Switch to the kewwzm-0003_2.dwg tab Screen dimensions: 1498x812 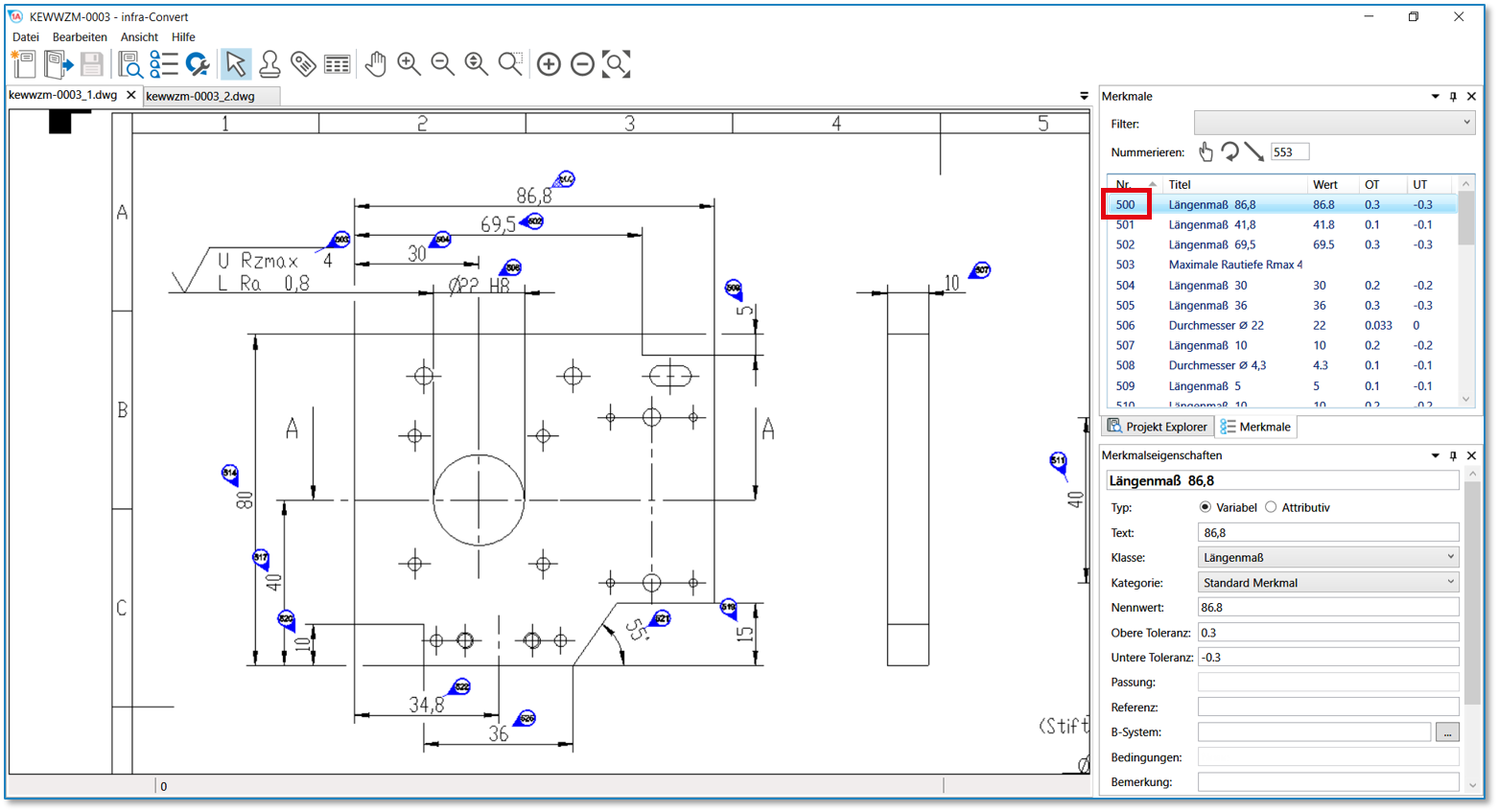200,96
